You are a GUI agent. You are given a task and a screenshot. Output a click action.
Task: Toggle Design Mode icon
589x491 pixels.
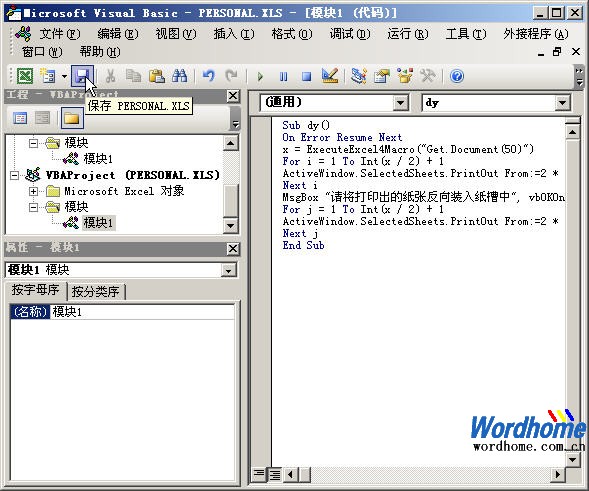click(330, 76)
